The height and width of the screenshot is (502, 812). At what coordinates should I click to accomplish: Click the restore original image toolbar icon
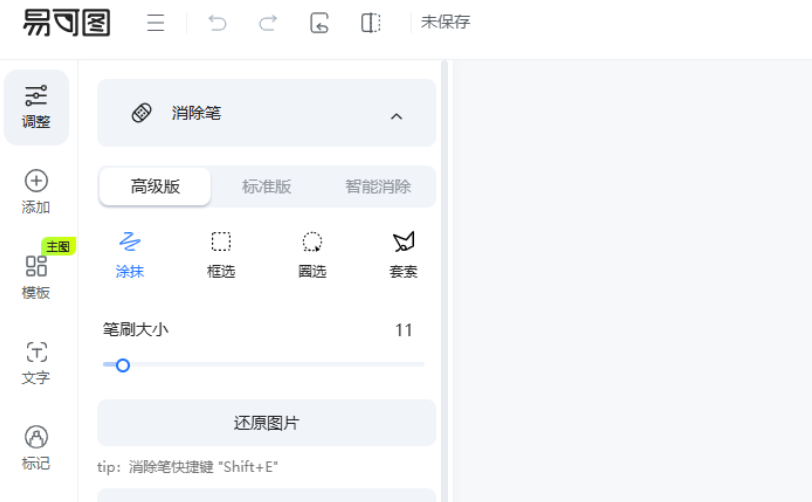[x=319, y=23]
